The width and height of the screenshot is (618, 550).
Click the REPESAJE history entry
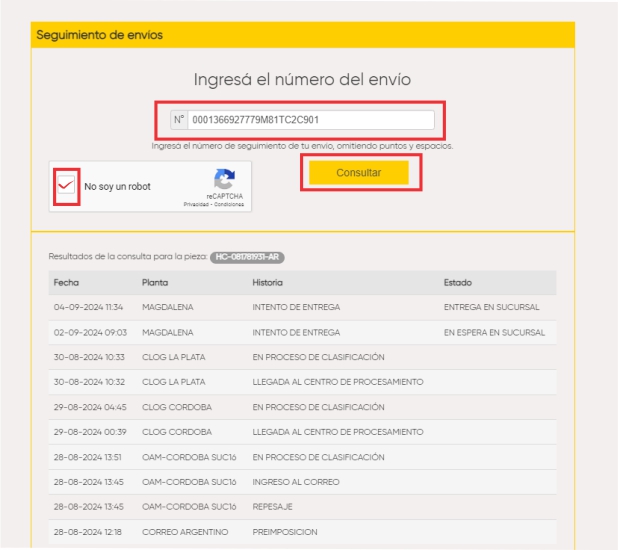[x=273, y=507]
